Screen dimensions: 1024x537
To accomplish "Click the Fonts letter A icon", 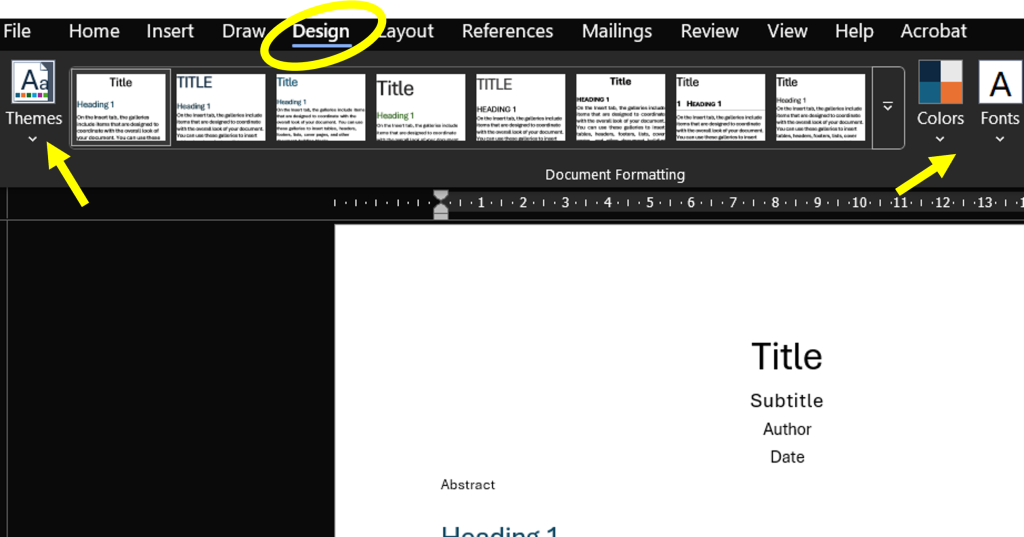I will pyautogui.click(x=1000, y=83).
